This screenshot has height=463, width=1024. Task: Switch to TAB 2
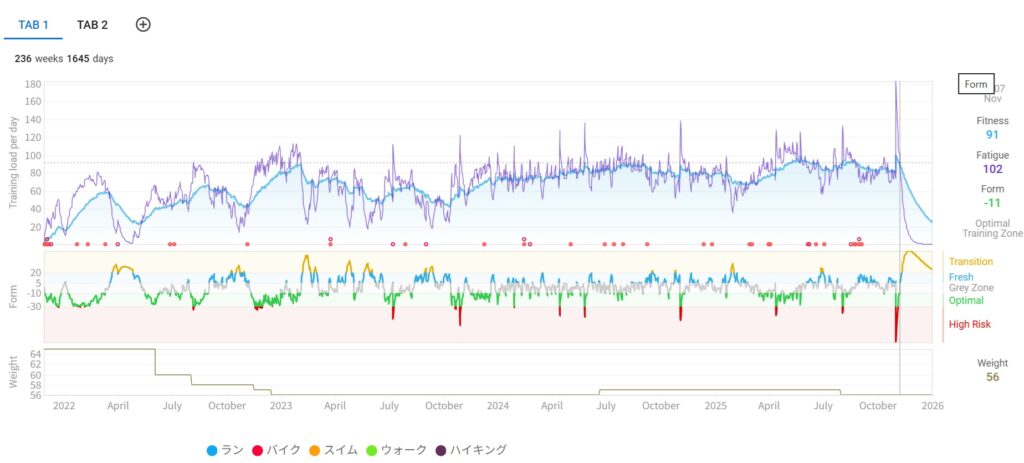click(x=92, y=25)
